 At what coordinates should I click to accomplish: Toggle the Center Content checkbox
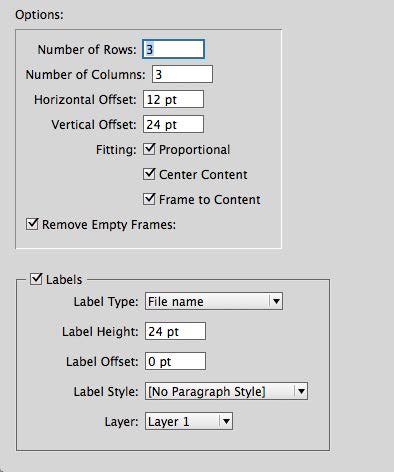[149, 174]
